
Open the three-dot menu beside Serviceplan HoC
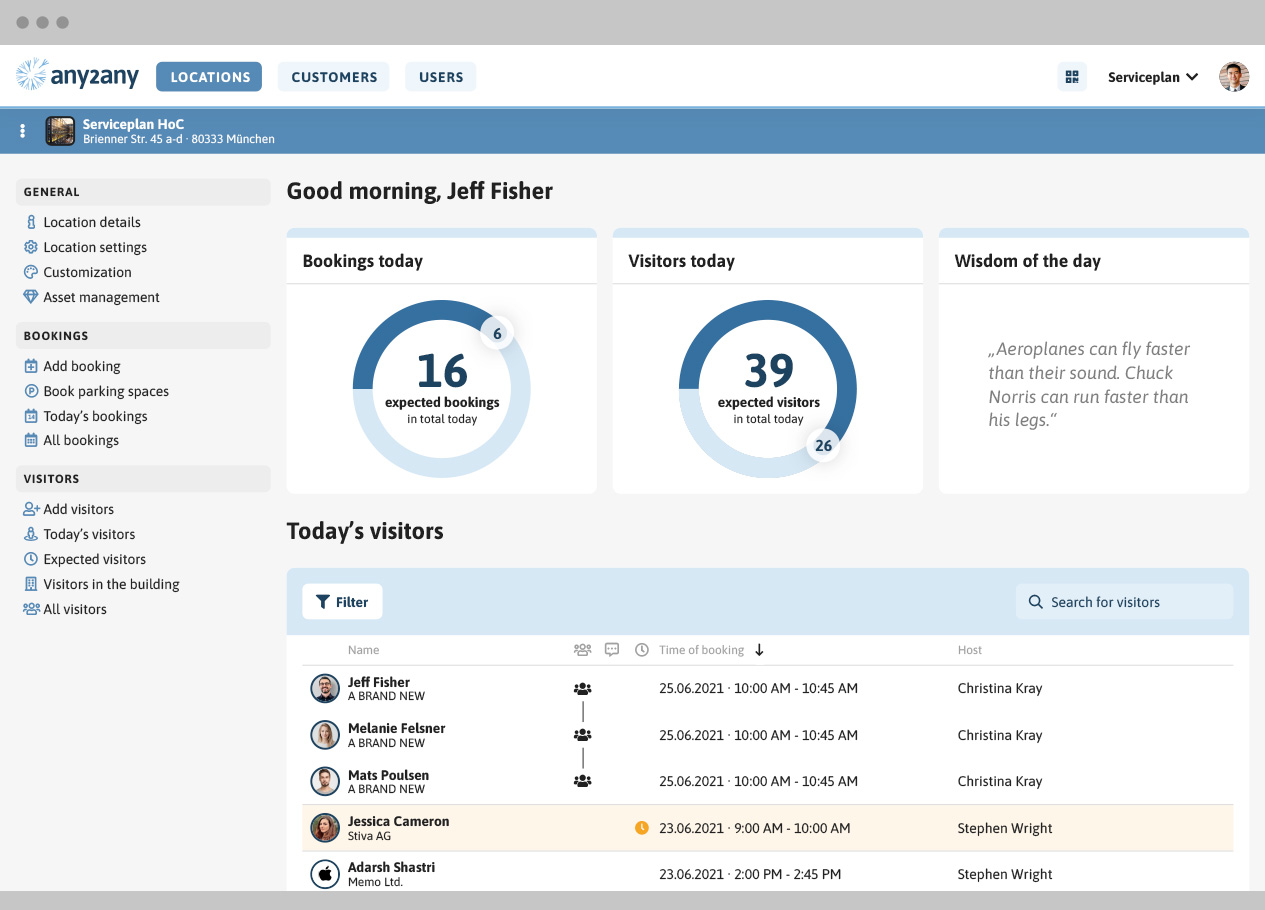tap(23, 131)
